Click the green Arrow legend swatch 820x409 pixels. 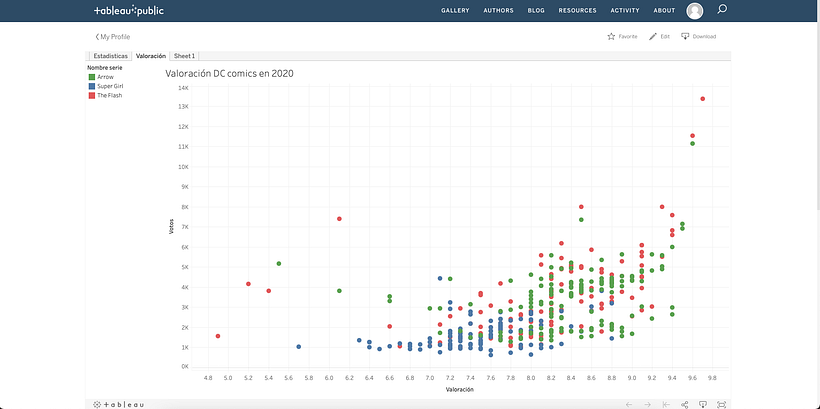pos(91,77)
